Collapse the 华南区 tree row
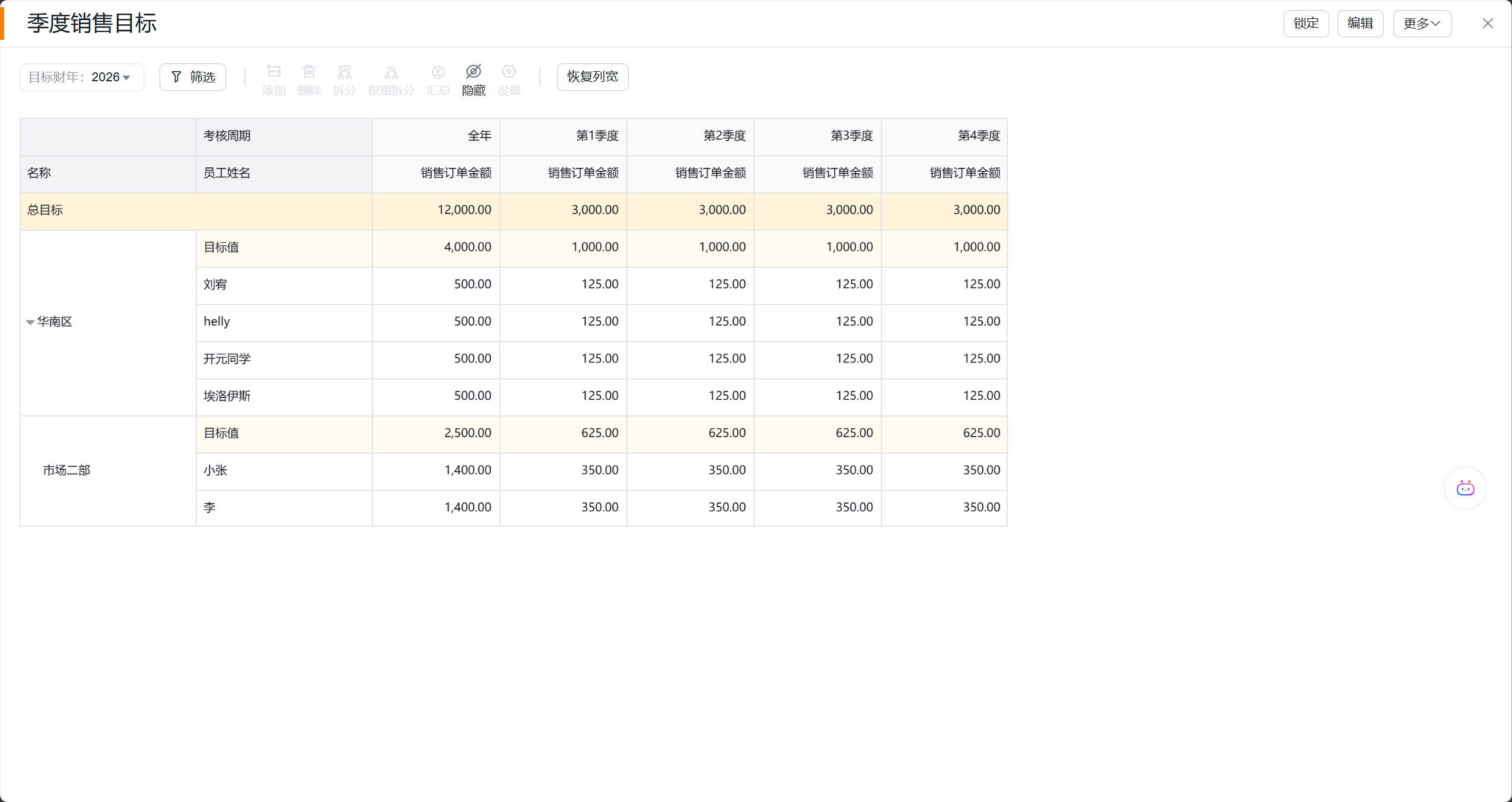1512x802 pixels. point(30,322)
